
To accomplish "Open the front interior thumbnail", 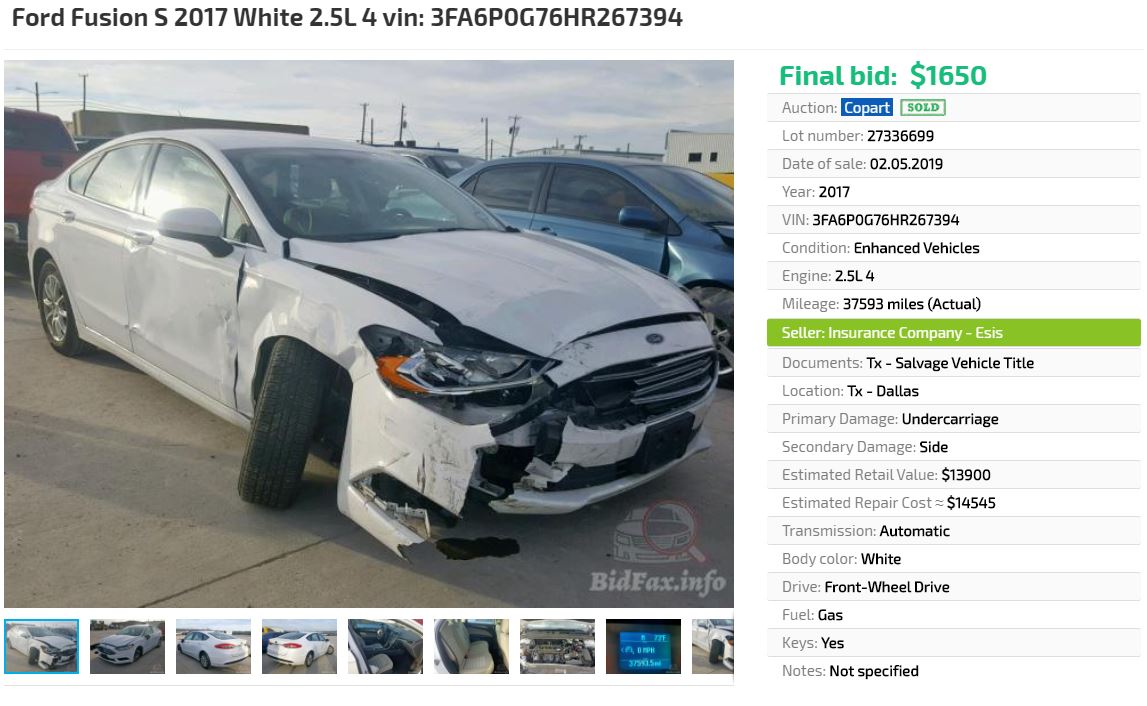I will click(386, 646).
